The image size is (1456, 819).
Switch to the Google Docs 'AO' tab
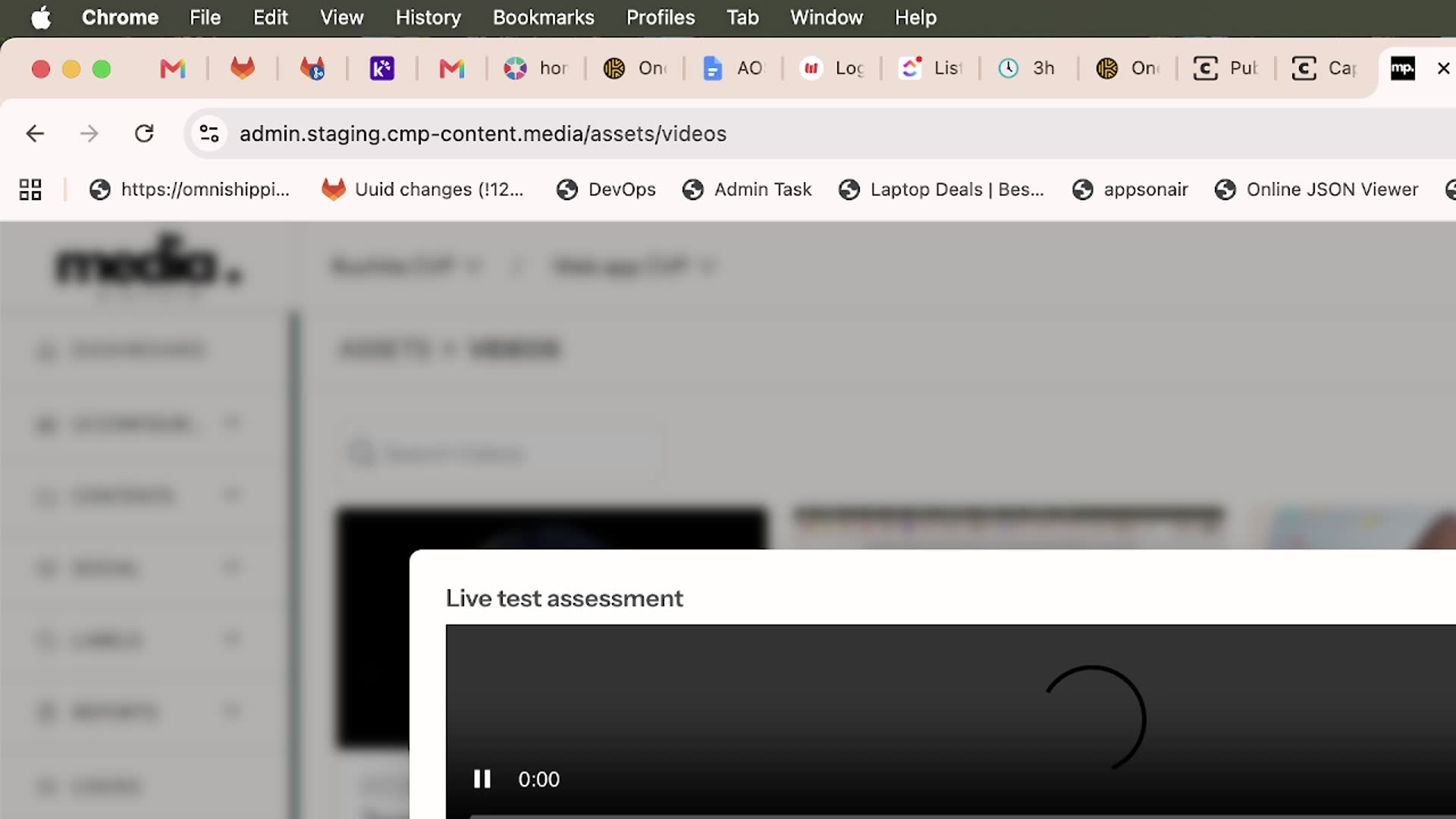tap(733, 69)
